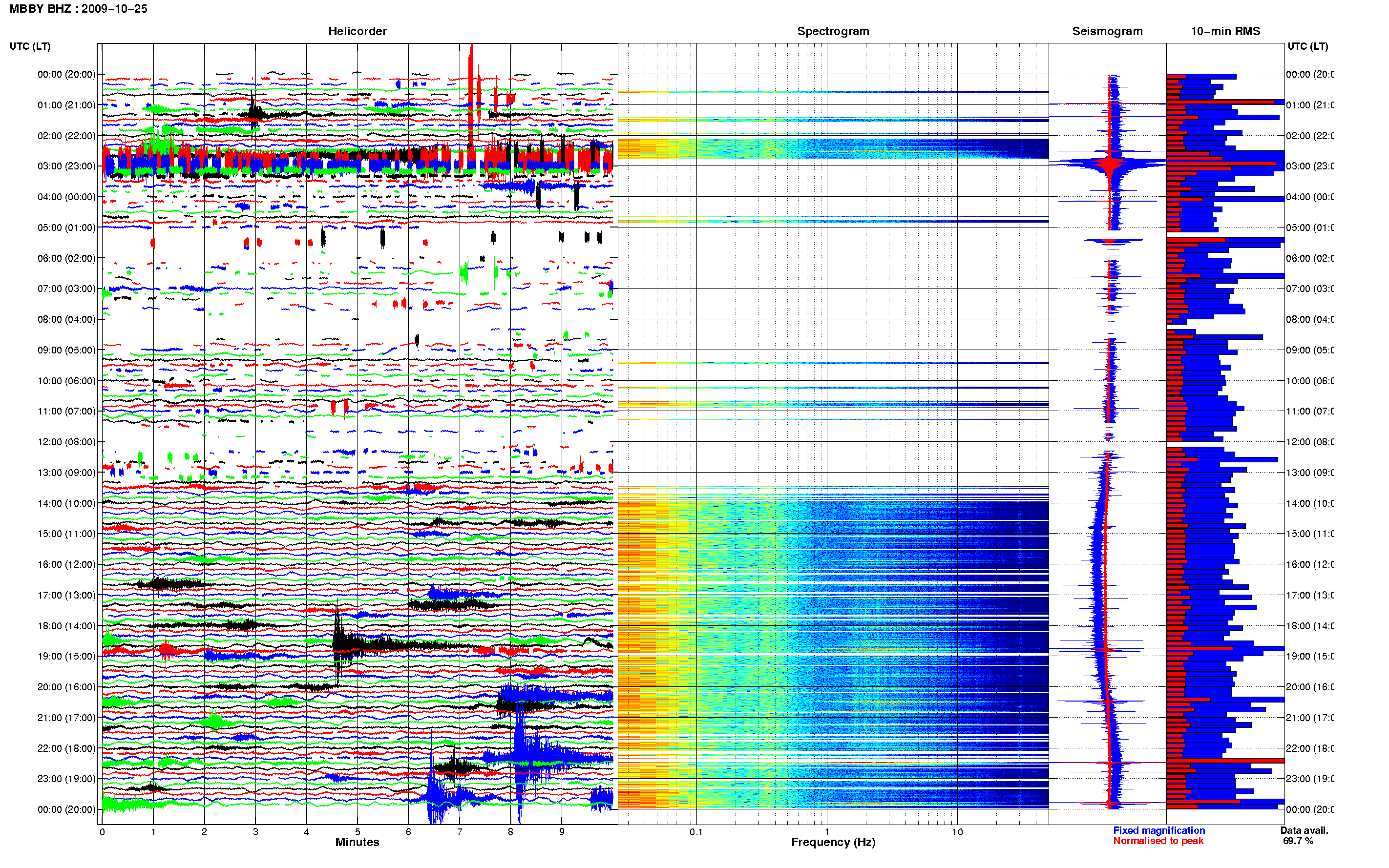Click the 'Minutes' x-axis label

pyautogui.click(x=357, y=842)
